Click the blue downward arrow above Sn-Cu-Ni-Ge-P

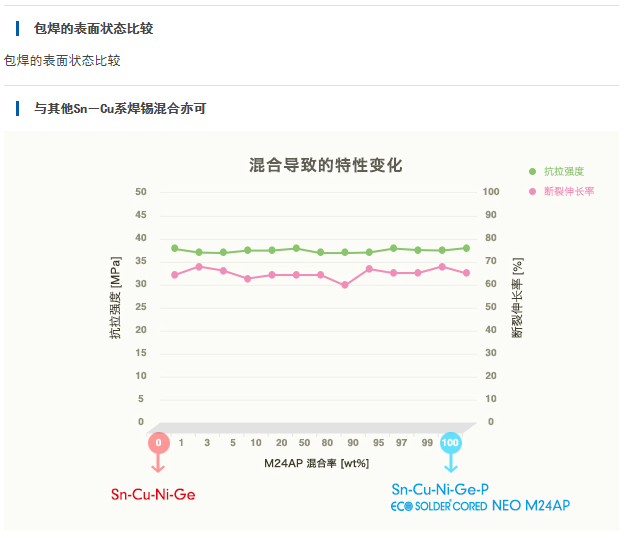[451, 464]
